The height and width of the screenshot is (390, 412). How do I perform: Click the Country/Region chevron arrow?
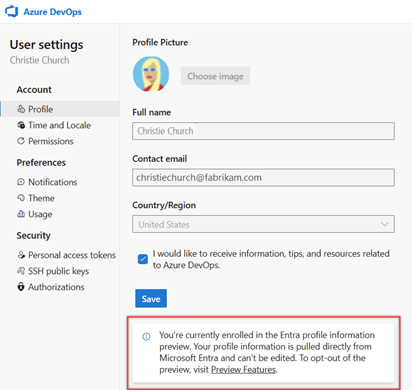pyautogui.click(x=385, y=224)
